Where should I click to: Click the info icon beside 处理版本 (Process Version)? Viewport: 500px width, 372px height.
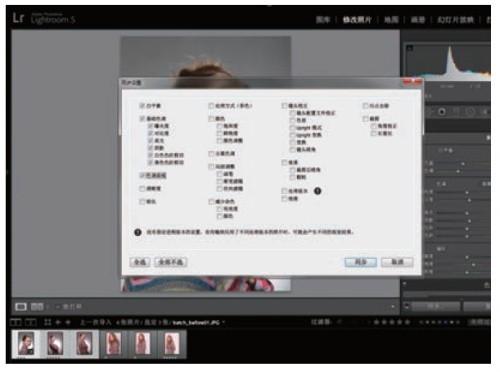tap(318, 191)
